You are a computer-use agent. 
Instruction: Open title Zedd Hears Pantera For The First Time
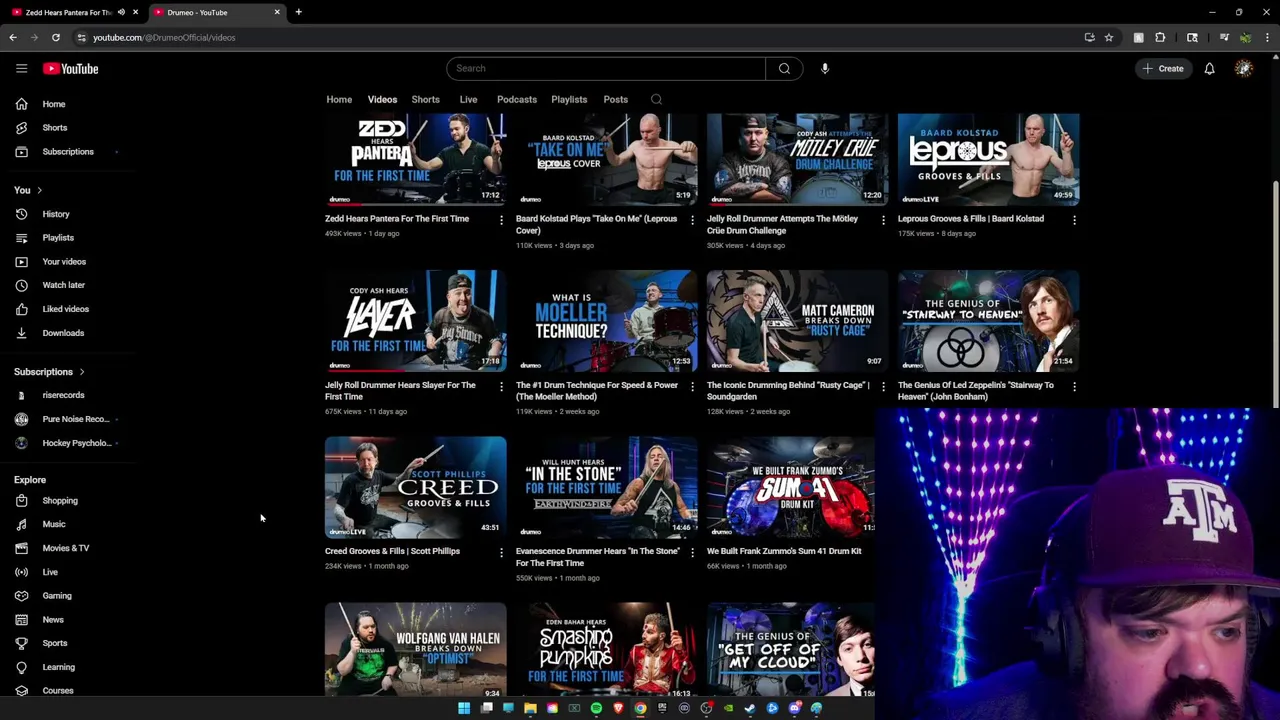point(397,218)
